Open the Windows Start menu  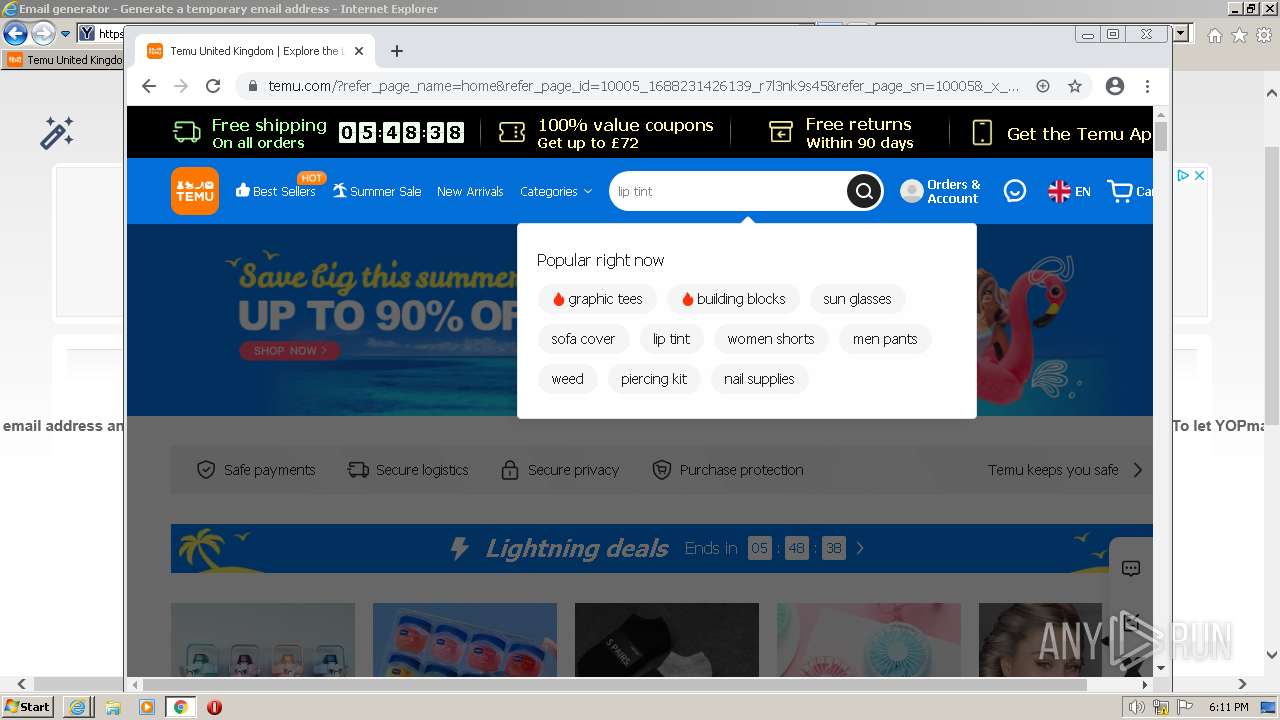click(x=28, y=706)
